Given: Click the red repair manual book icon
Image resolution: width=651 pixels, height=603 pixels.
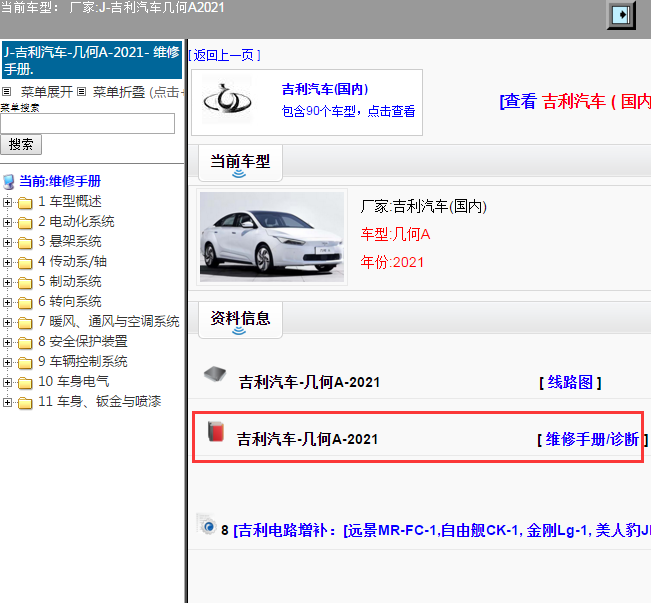Looking at the screenshot, I should [x=216, y=431].
